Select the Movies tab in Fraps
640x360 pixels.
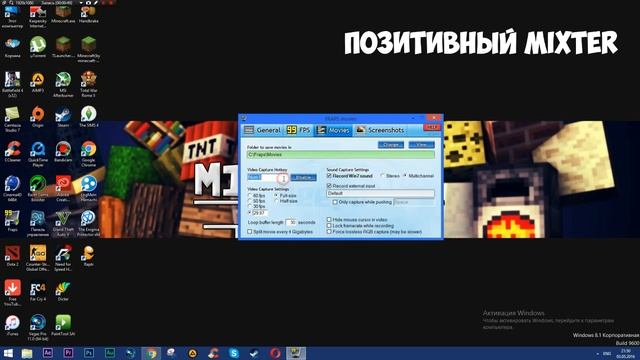(333, 130)
